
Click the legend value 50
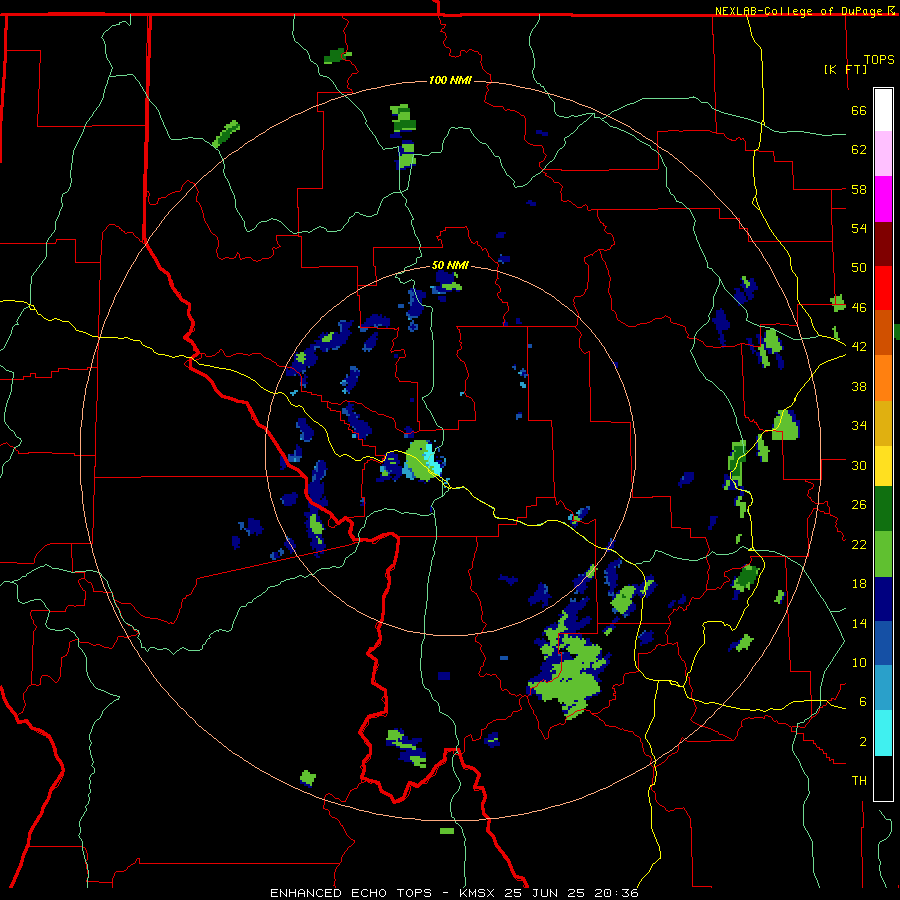point(859,268)
